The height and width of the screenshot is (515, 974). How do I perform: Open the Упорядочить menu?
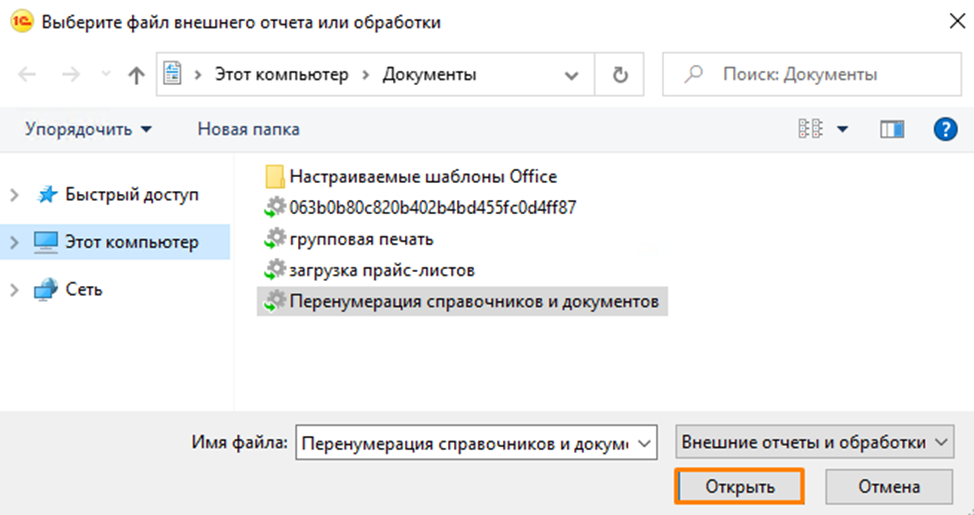[89, 129]
